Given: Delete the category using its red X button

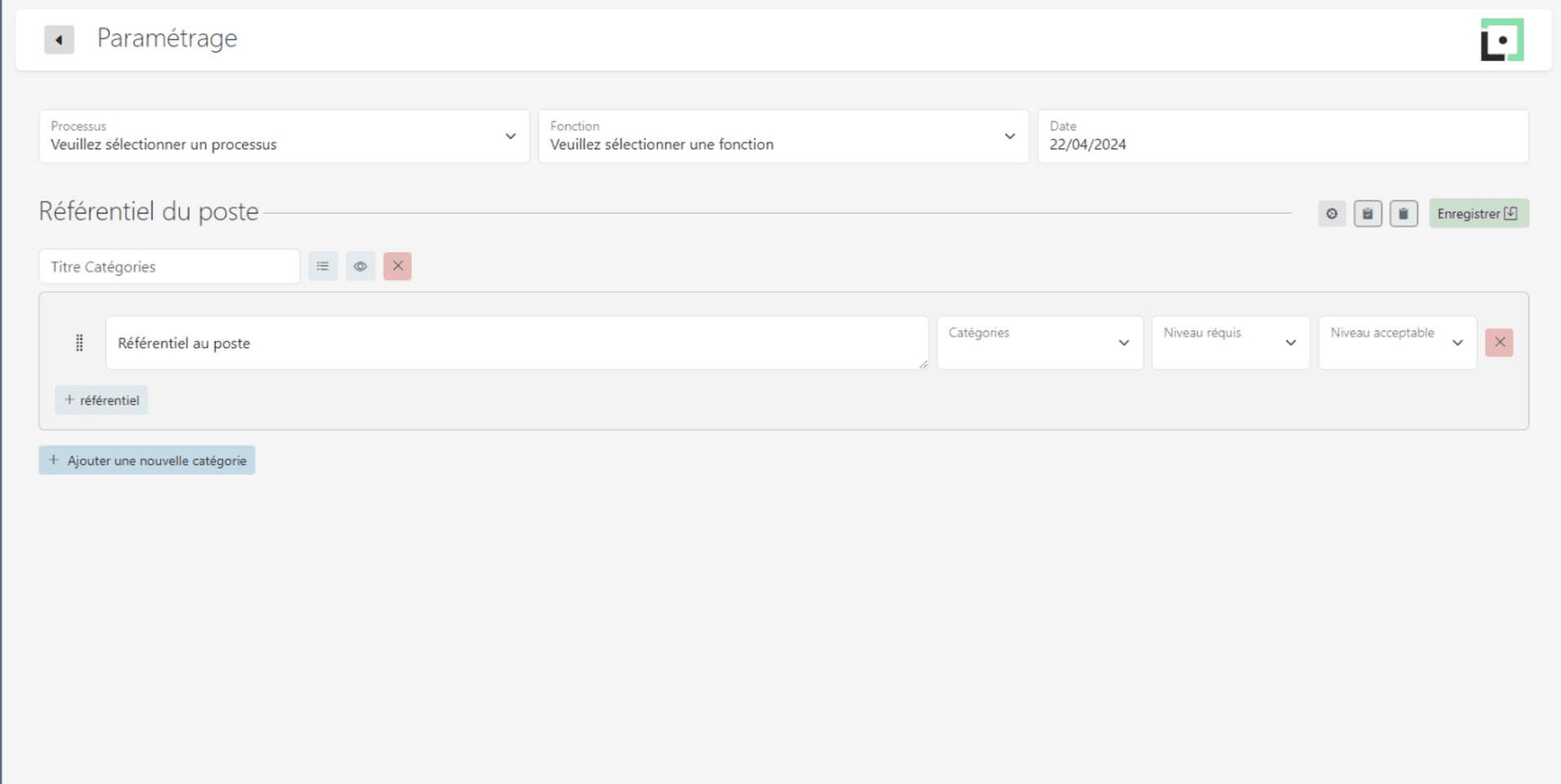Looking at the screenshot, I should (397, 266).
